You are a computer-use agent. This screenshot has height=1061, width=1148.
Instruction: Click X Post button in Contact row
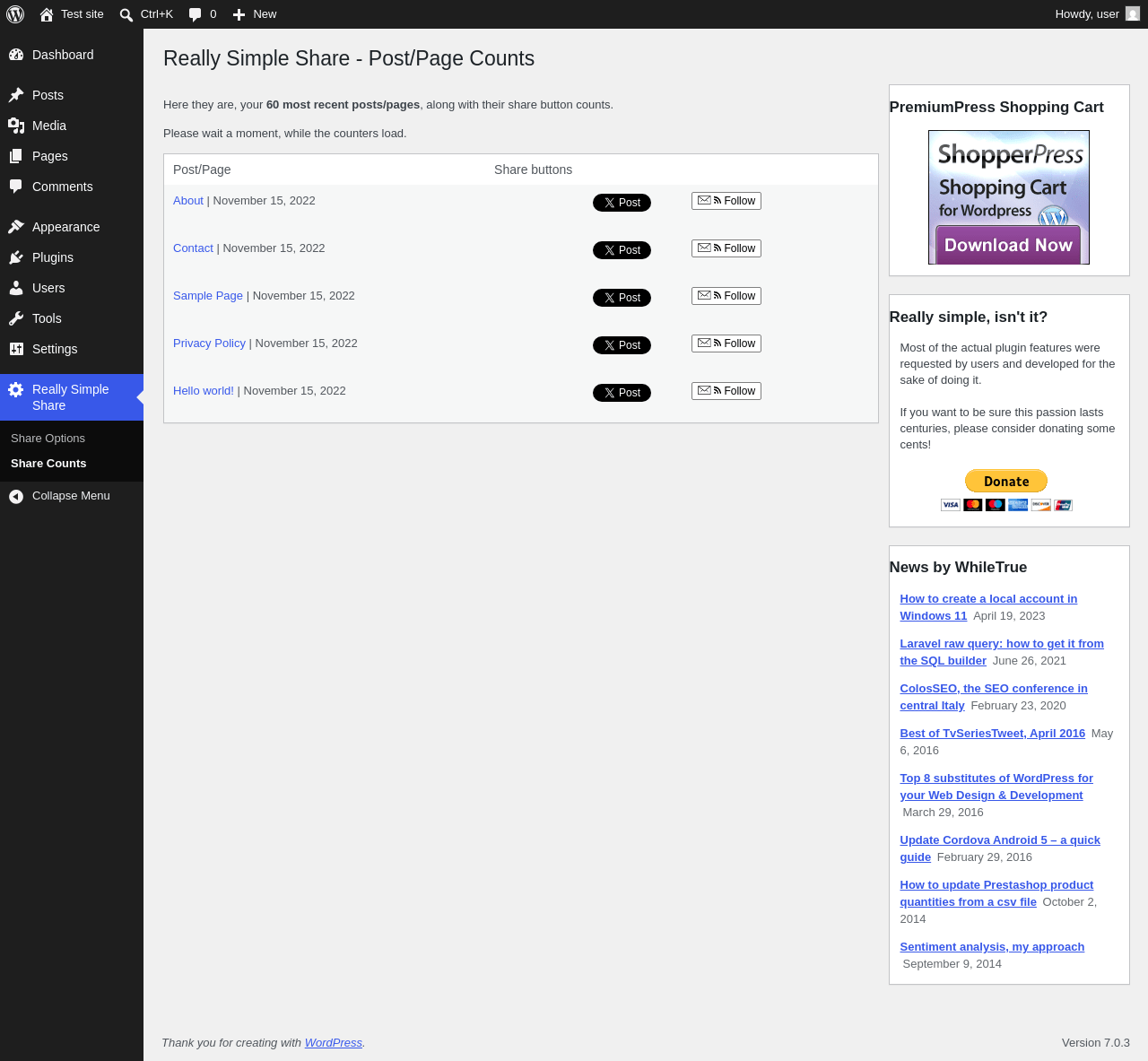[622, 250]
